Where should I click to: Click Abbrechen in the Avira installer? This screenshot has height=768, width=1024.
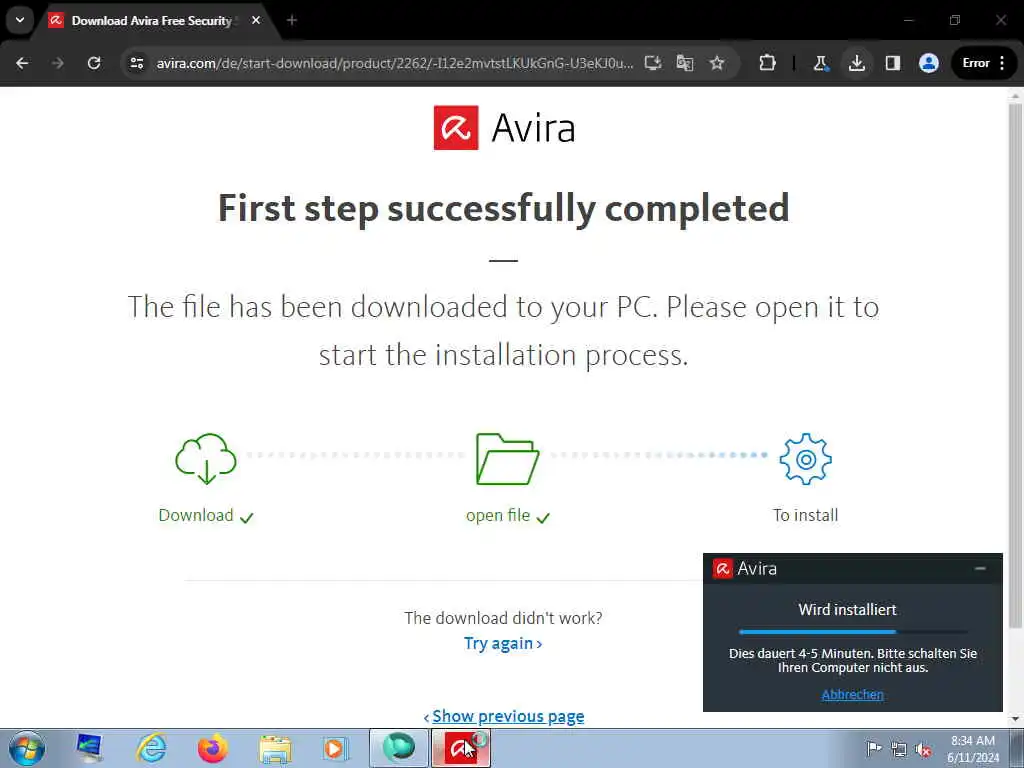(852, 695)
